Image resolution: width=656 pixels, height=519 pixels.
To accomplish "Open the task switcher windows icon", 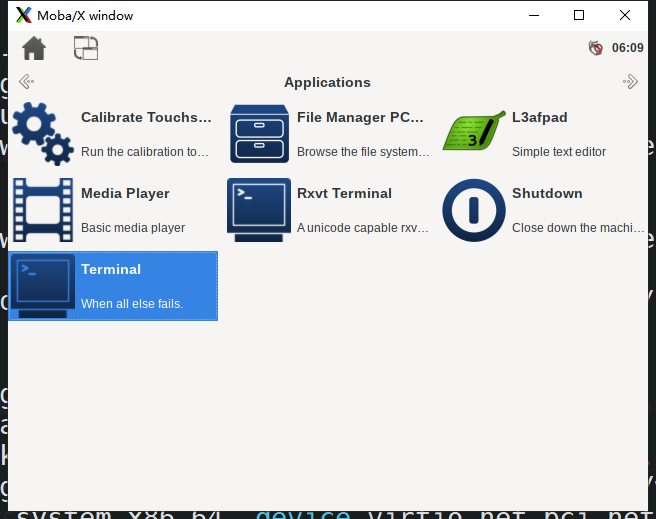I will coord(86,48).
